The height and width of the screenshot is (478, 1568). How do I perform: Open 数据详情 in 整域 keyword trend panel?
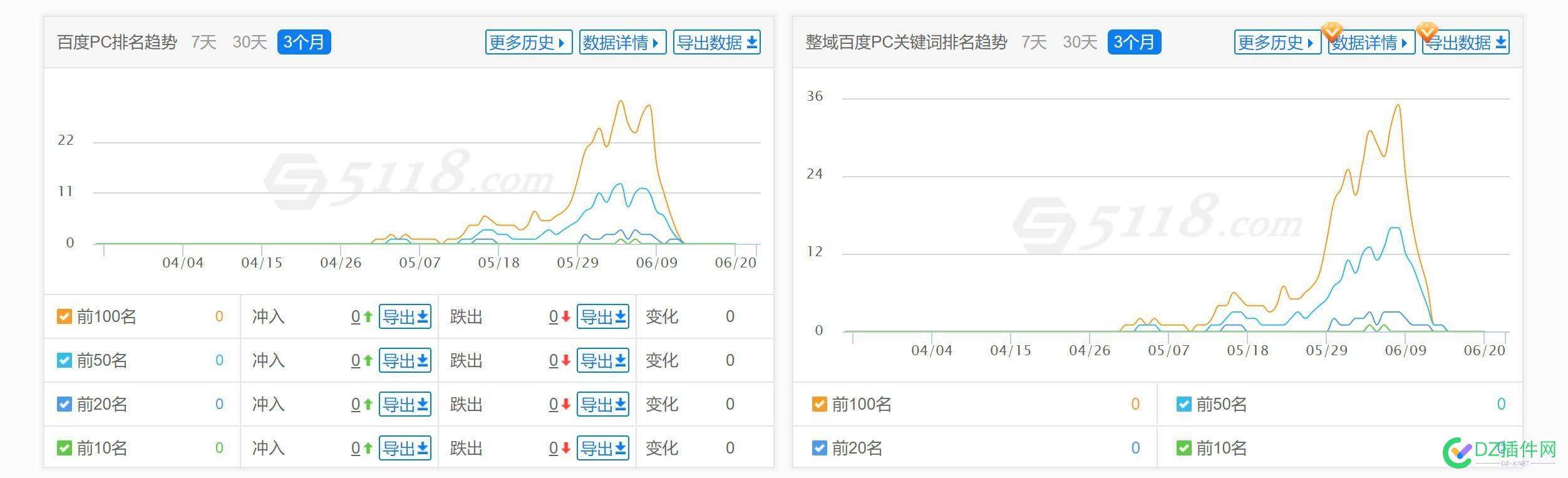coord(1371,43)
